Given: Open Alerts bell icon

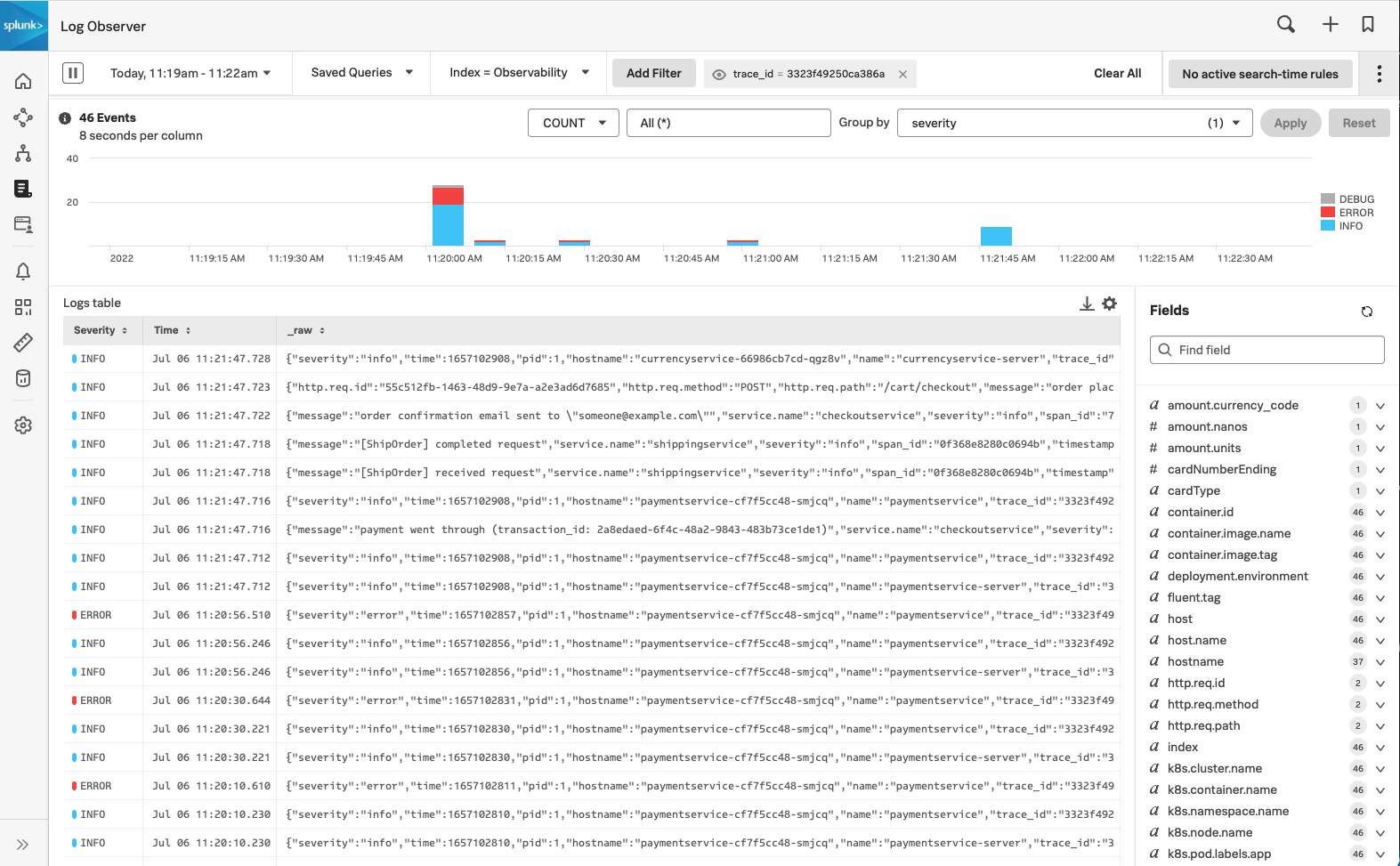Looking at the screenshot, I should [x=23, y=271].
